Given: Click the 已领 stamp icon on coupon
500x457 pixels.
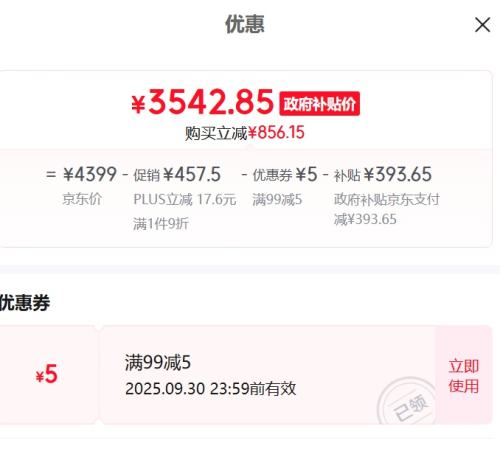Looking at the screenshot, I should 407,402.
